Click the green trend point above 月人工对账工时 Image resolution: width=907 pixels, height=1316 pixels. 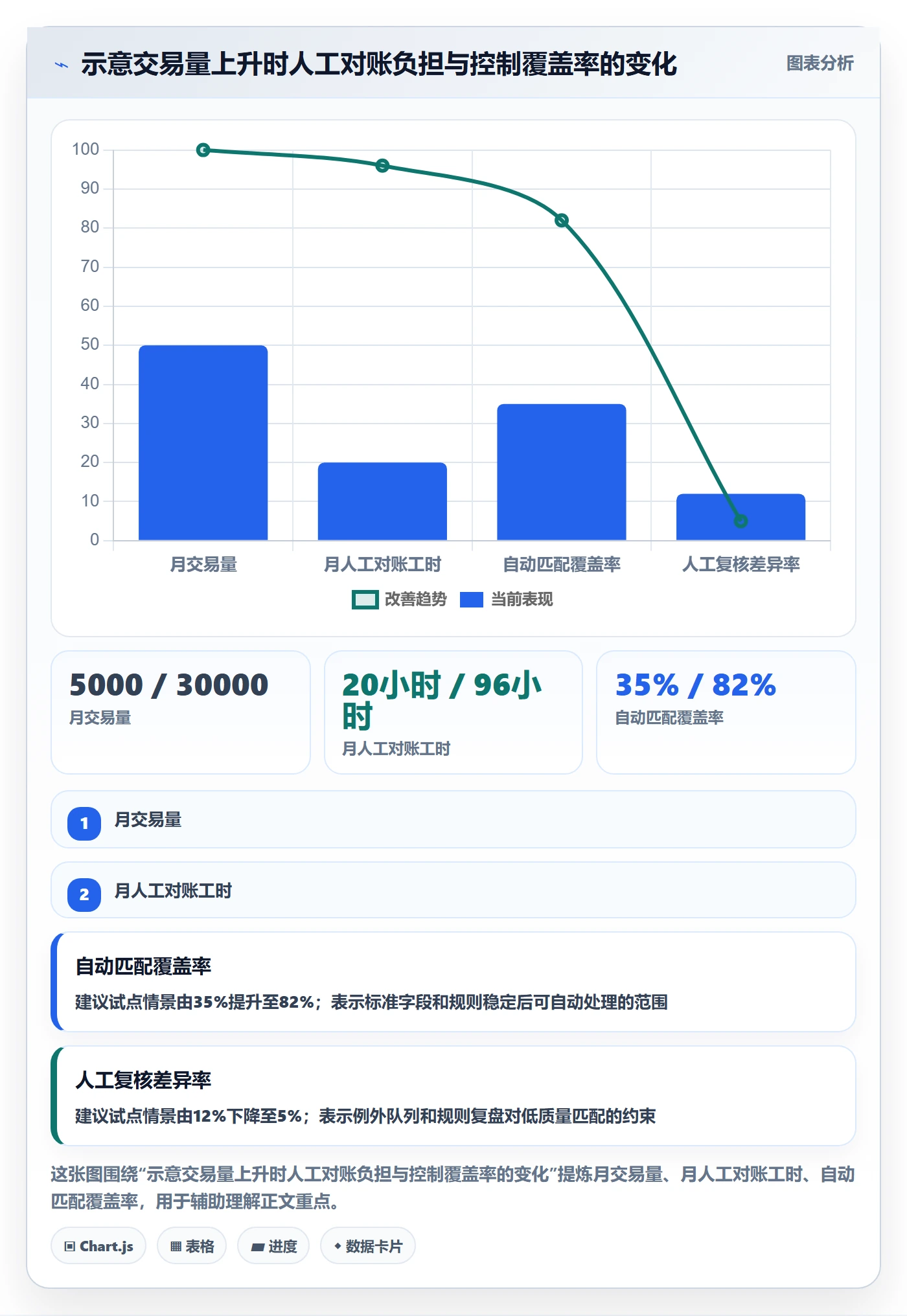[x=382, y=166]
